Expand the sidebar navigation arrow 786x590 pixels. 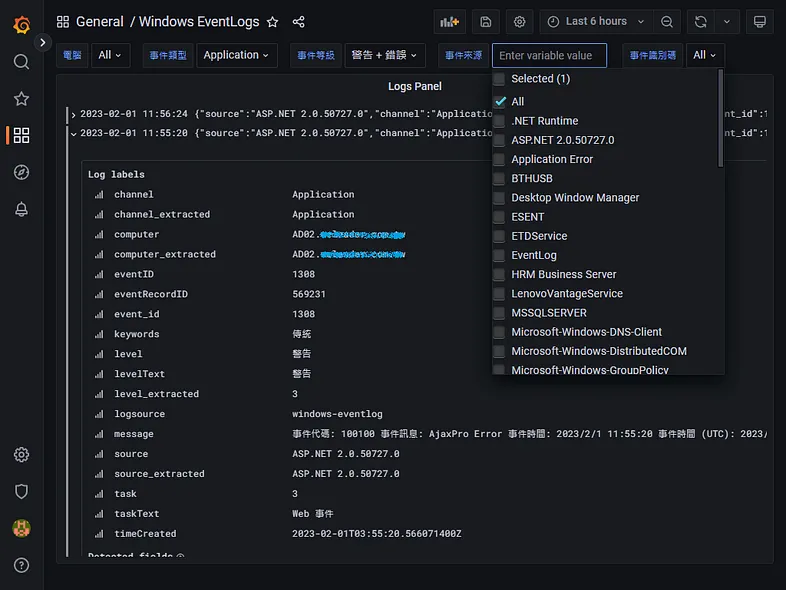pos(43,43)
